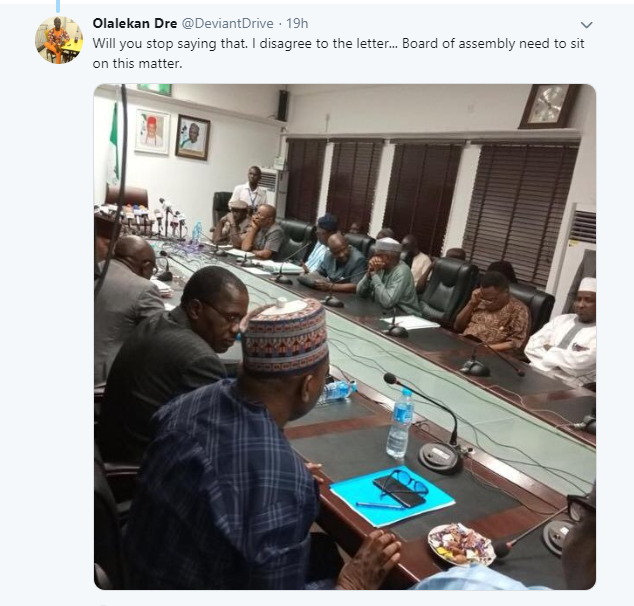Click the plate of sweets on the table
The width and height of the screenshot is (634, 606).
coord(461,543)
